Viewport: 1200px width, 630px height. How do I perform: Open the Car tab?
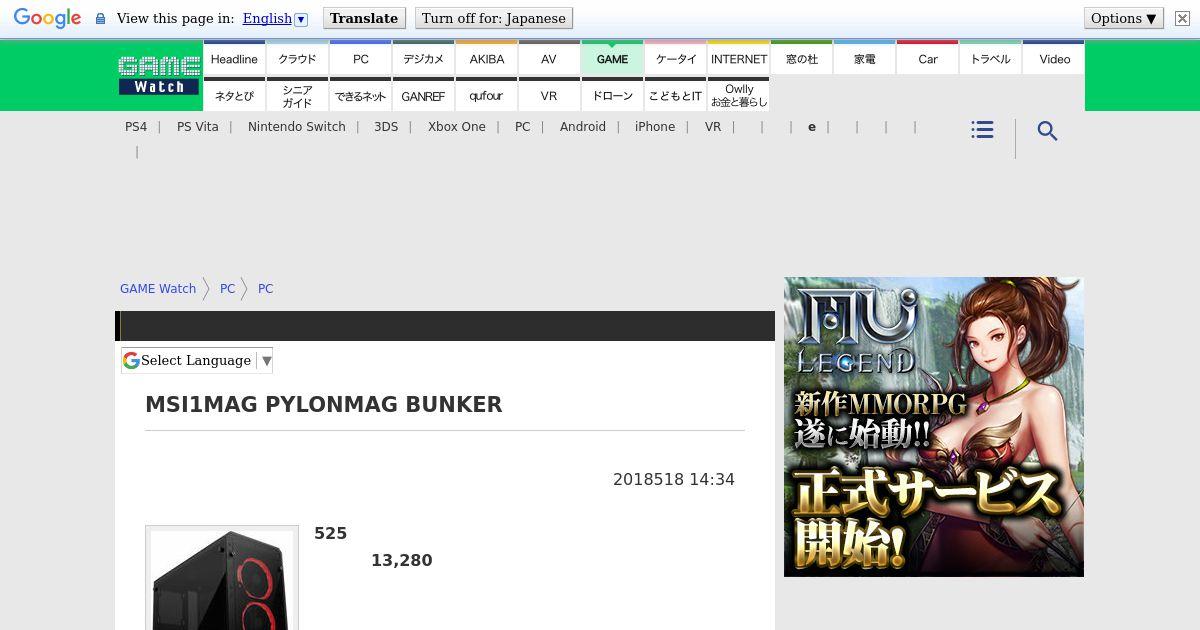(x=927, y=59)
